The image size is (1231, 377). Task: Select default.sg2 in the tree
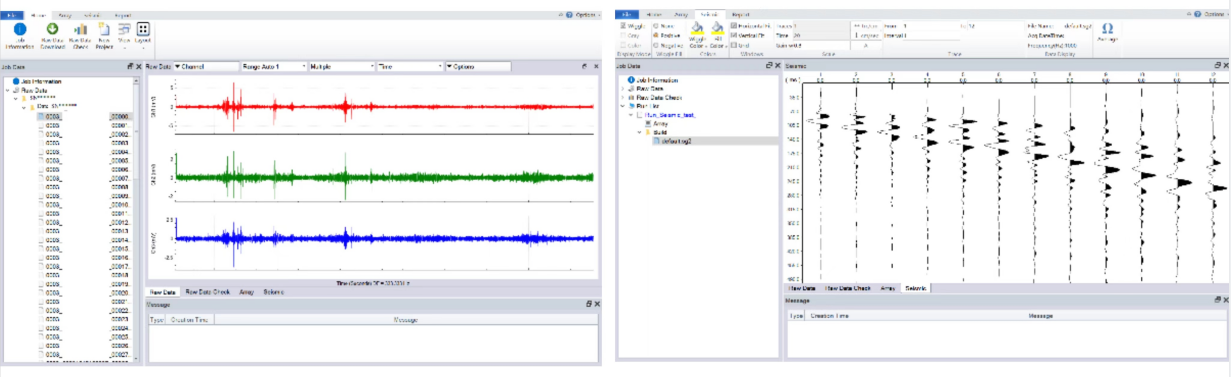click(677, 141)
